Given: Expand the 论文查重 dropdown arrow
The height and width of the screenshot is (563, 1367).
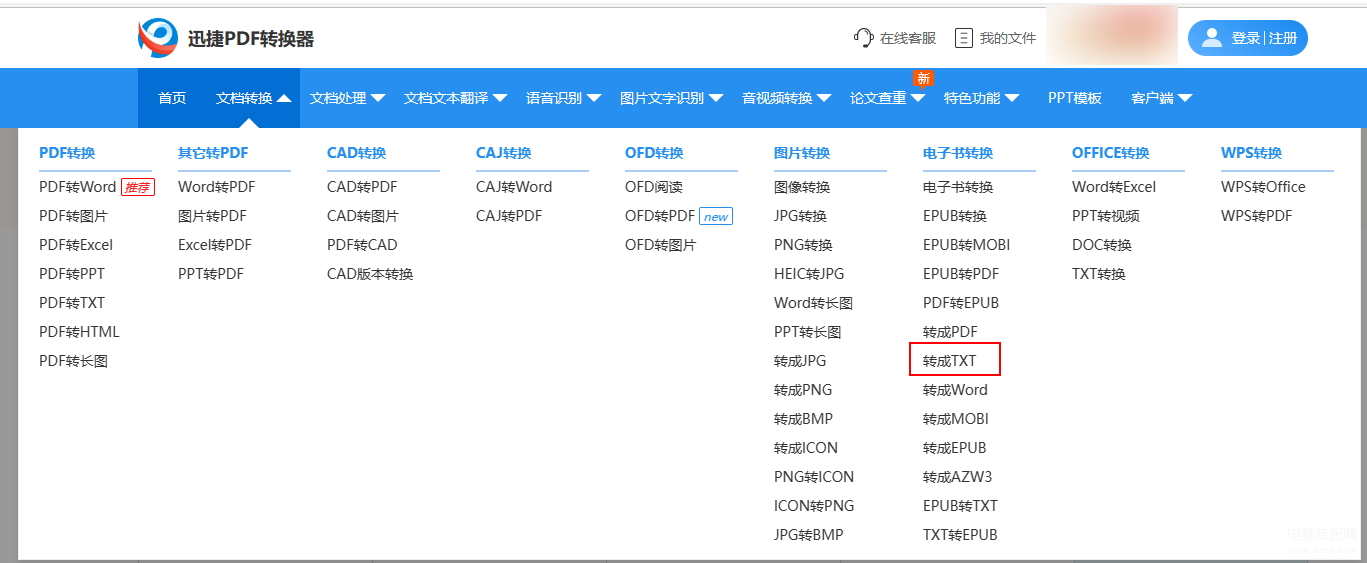Looking at the screenshot, I should tap(918, 98).
